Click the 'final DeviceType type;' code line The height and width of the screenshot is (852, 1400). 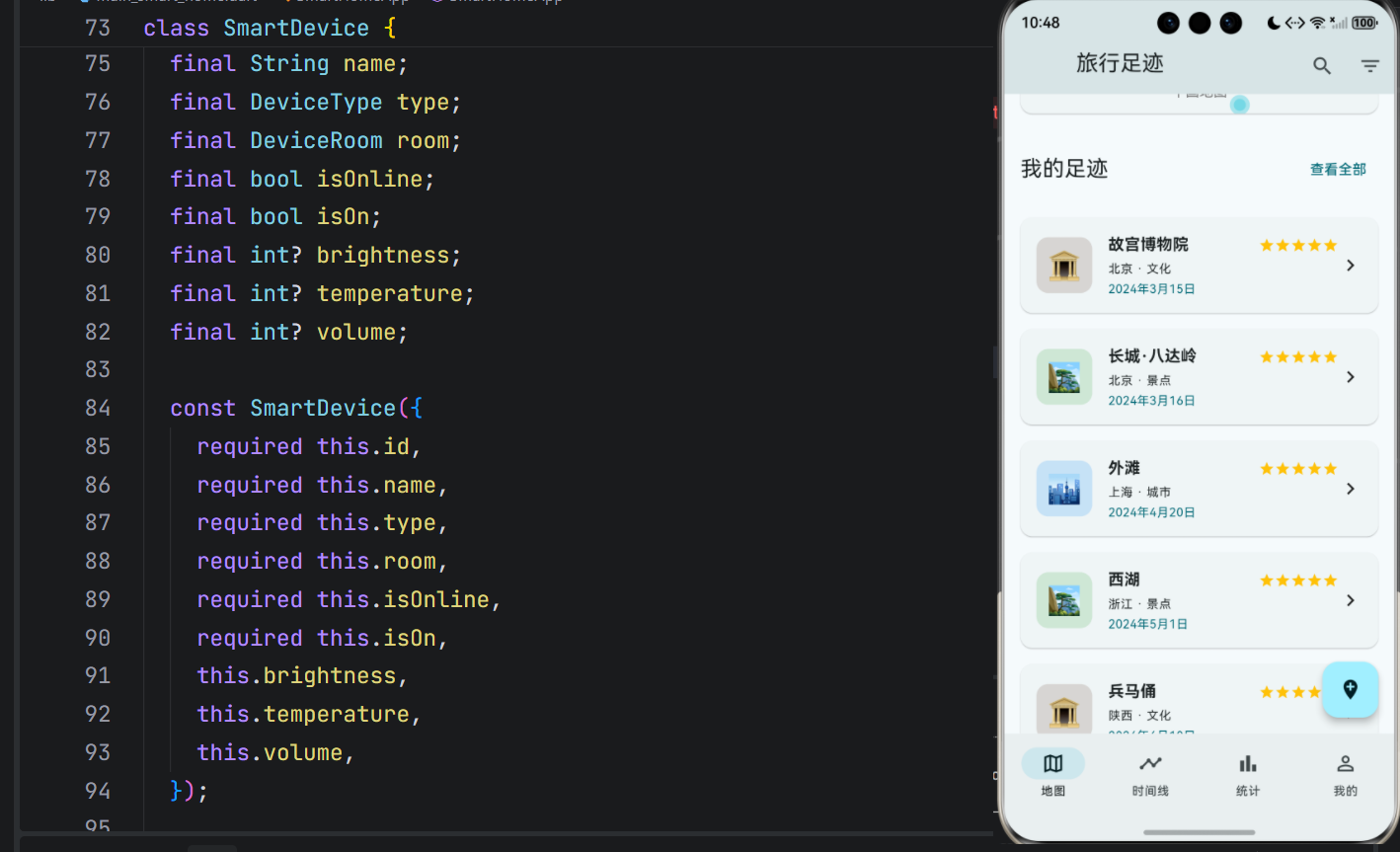point(315,102)
